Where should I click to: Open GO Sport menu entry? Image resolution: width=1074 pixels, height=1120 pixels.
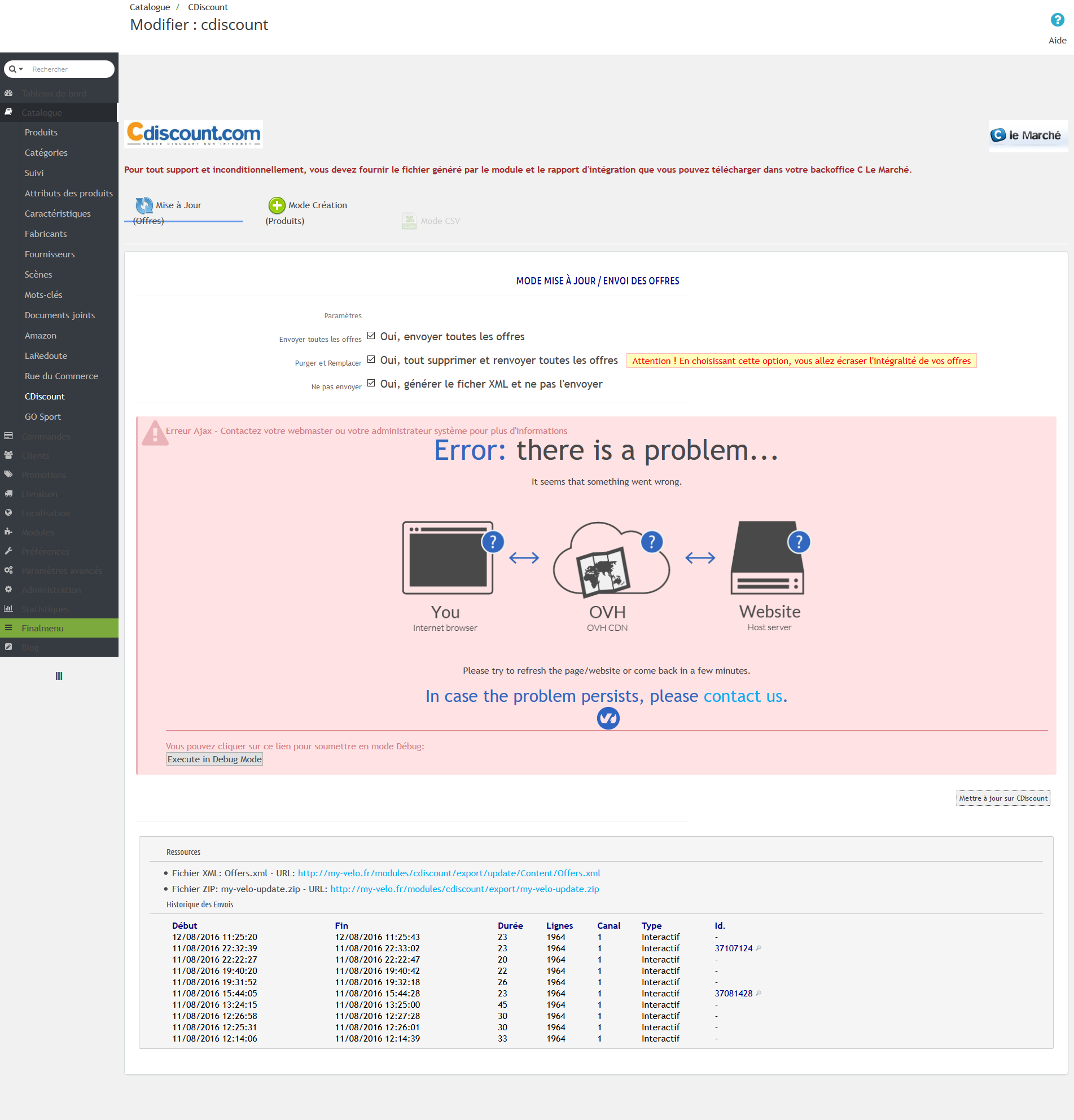pyautogui.click(x=42, y=416)
